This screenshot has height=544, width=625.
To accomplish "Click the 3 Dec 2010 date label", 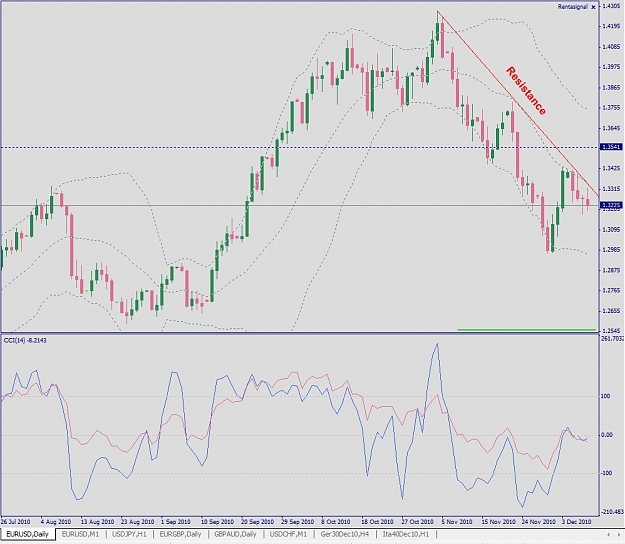I will tap(576, 521).
